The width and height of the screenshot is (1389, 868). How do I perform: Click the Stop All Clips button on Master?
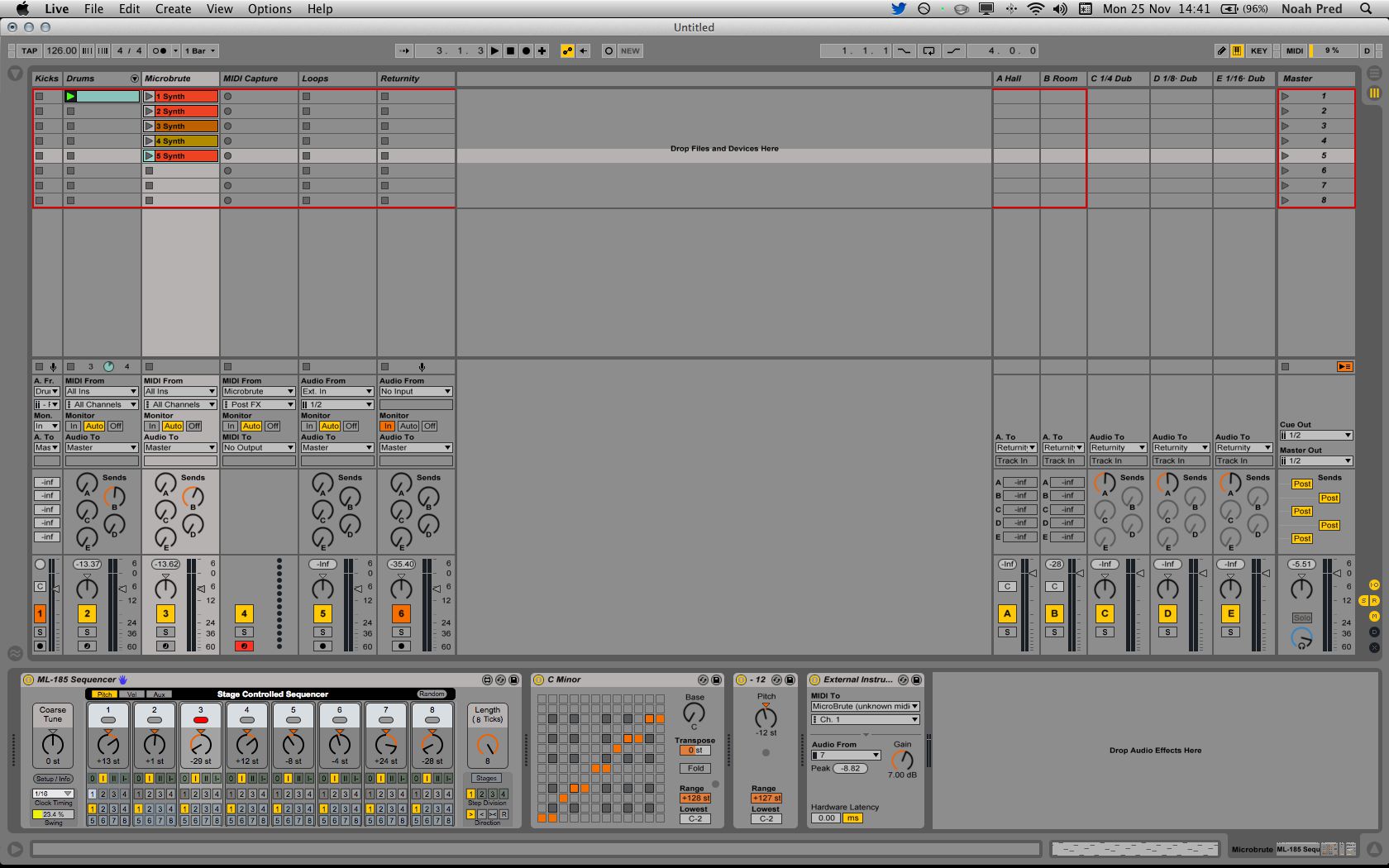click(1285, 366)
